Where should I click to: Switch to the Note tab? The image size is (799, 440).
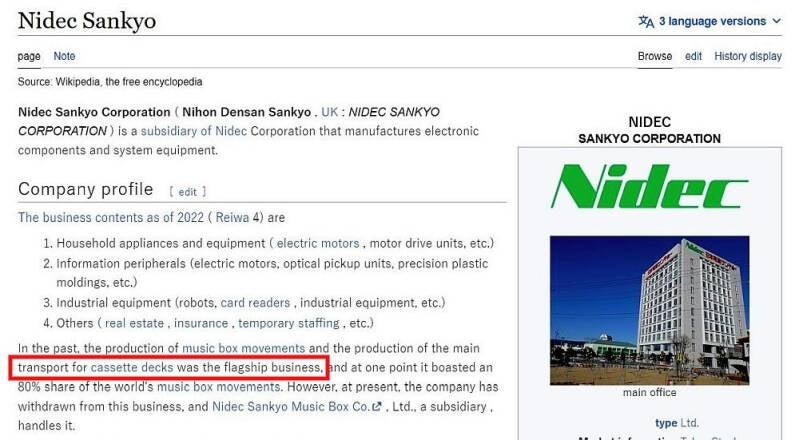point(64,56)
